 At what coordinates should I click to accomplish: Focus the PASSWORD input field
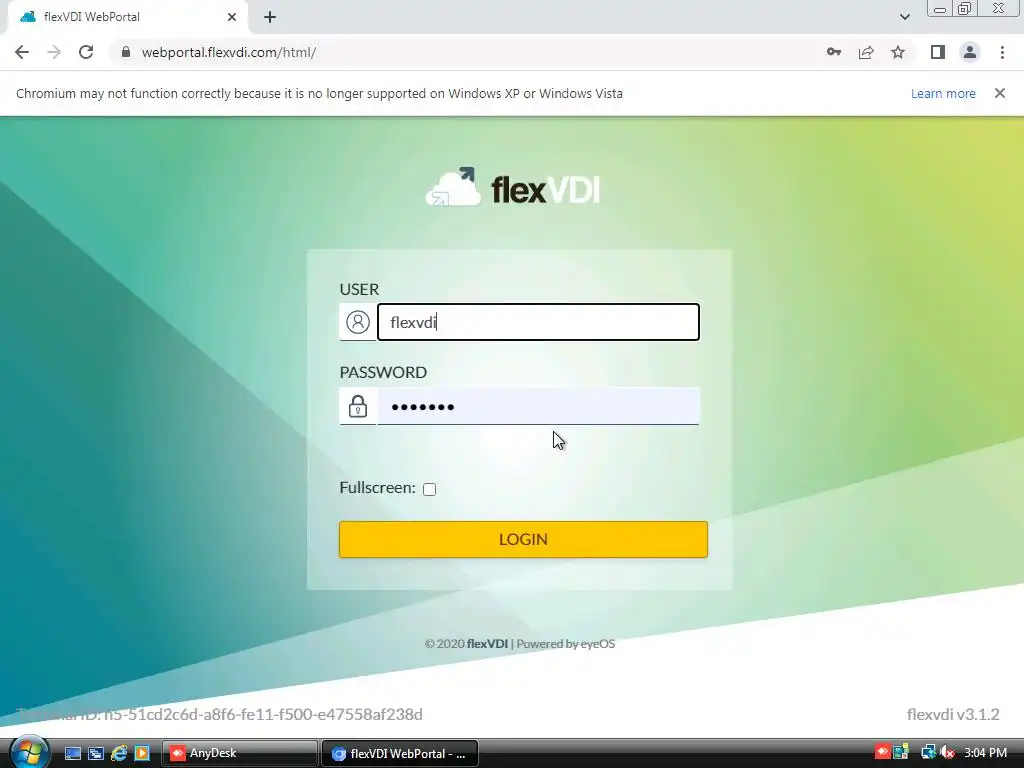click(x=539, y=406)
